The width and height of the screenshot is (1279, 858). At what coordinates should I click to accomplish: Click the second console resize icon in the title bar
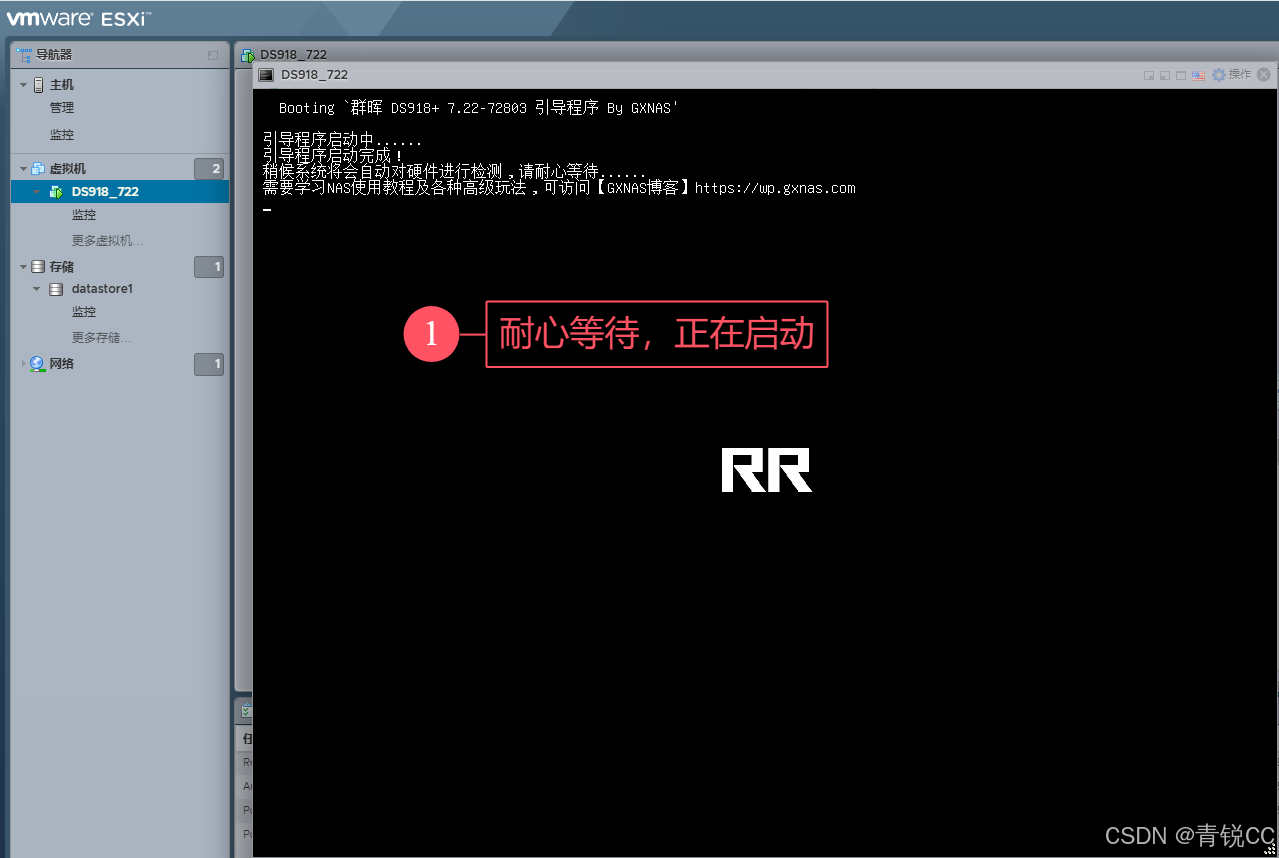[1165, 75]
